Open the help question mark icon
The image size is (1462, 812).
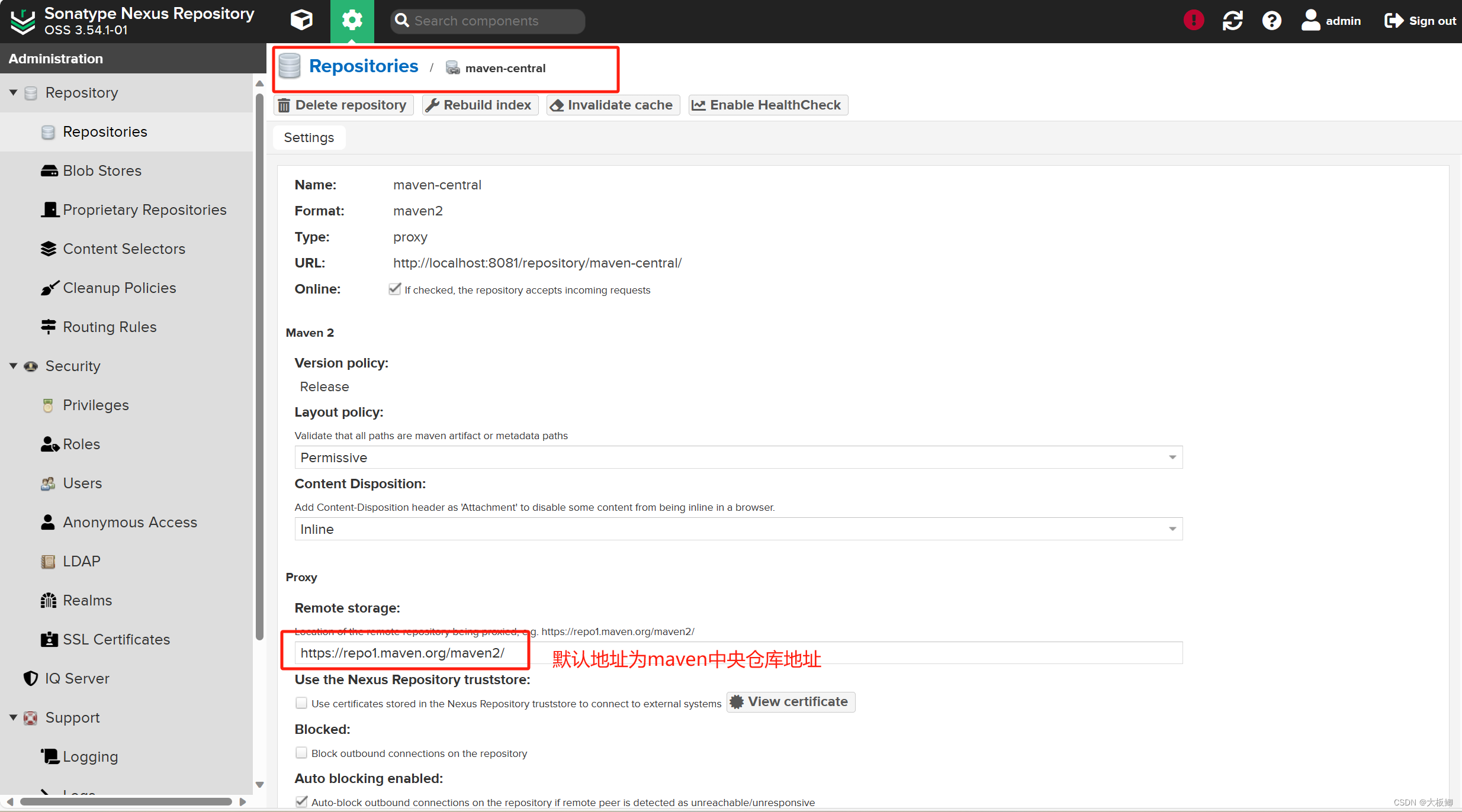coord(1271,21)
